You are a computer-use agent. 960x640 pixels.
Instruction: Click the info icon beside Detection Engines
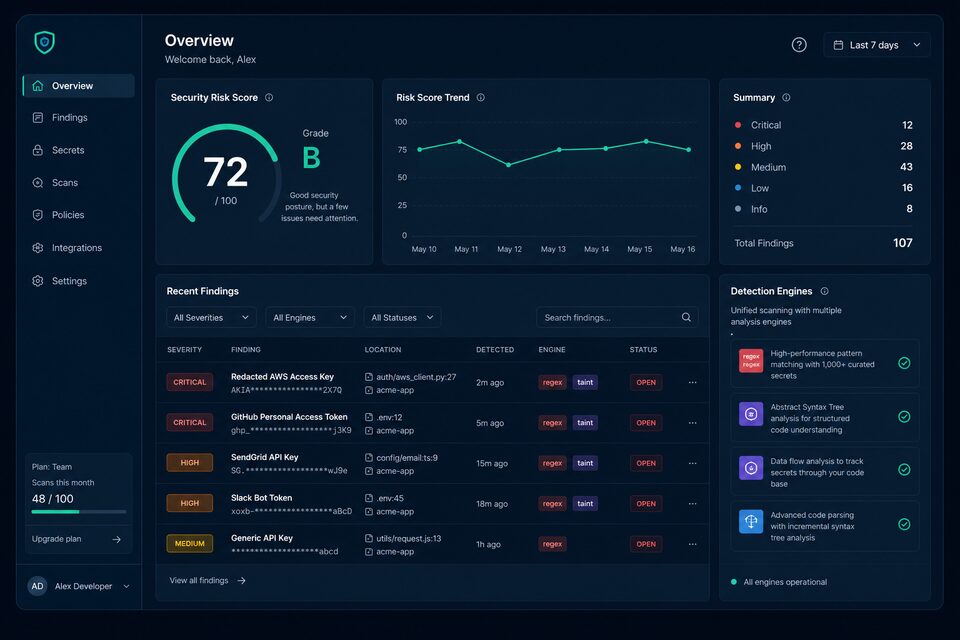coord(825,291)
